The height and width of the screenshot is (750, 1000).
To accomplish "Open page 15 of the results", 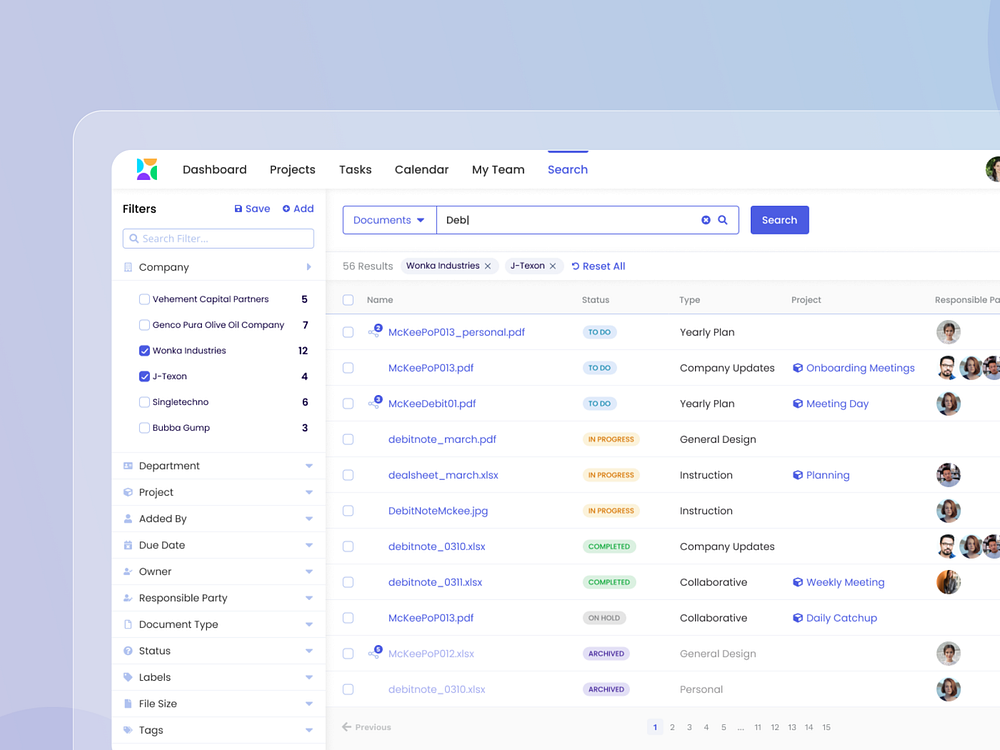I will click(825, 727).
